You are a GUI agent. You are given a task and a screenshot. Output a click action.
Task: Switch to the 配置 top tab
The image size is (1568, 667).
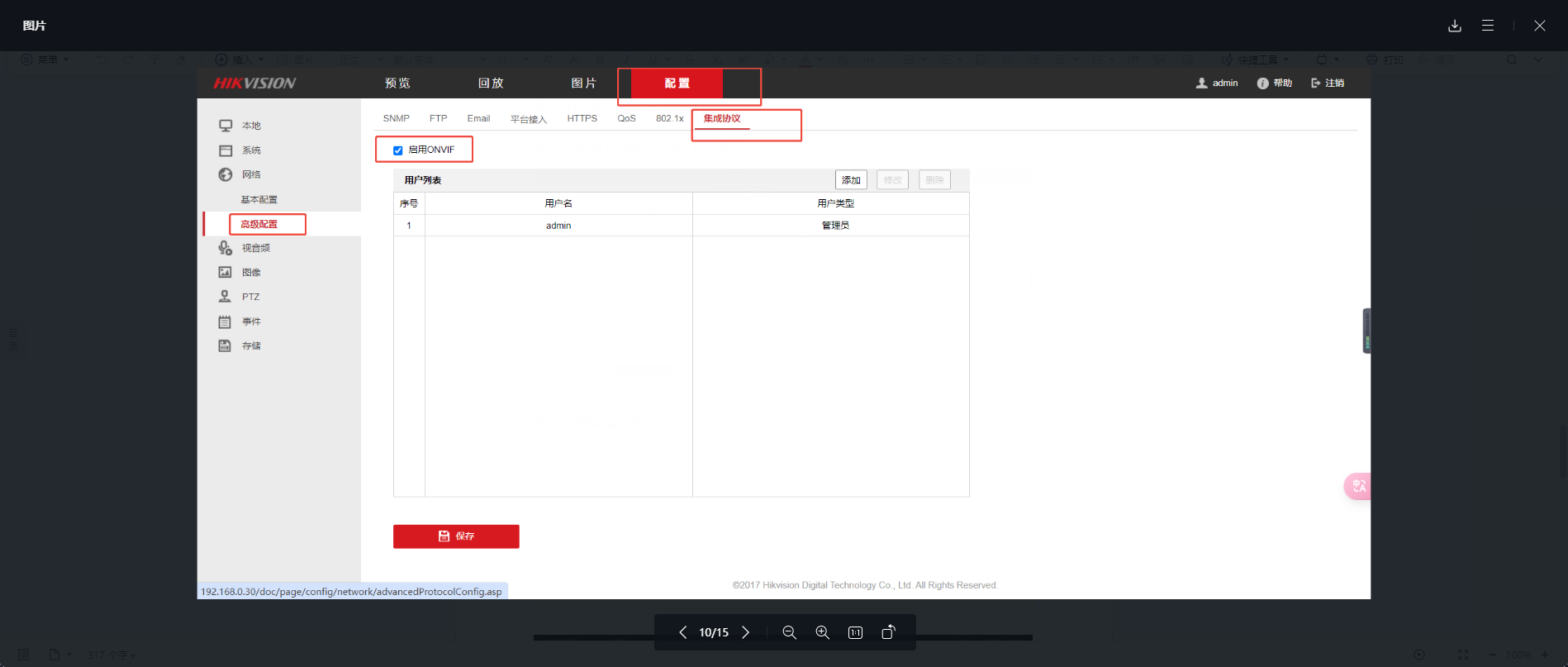point(677,83)
